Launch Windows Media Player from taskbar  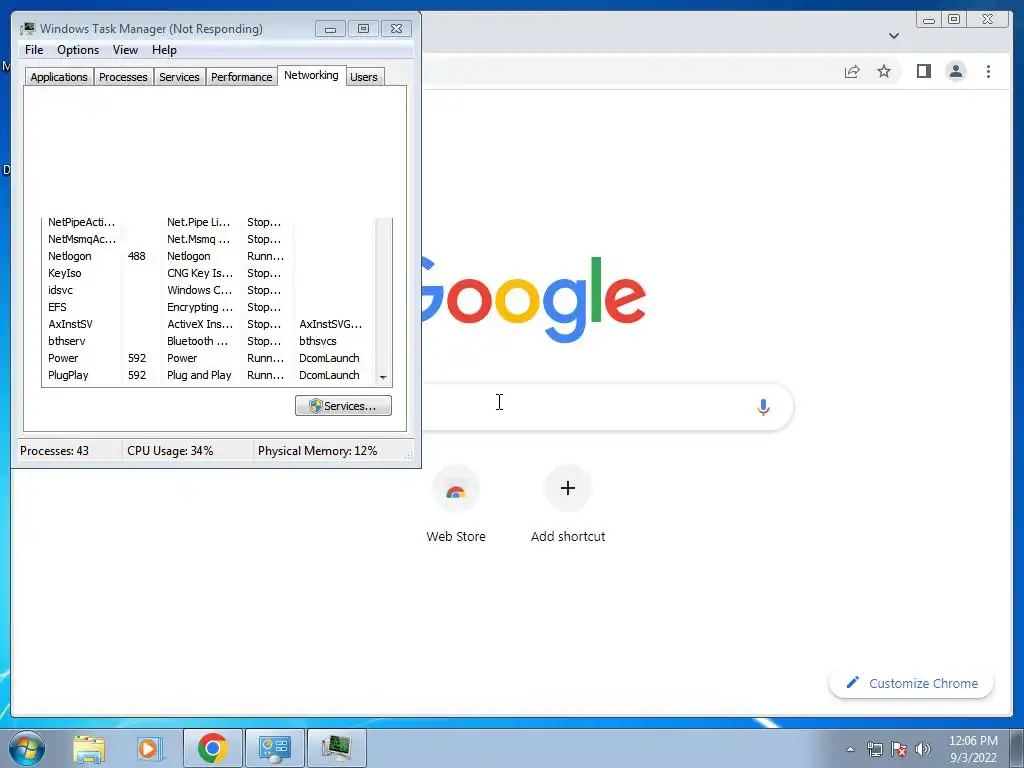(148, 748)
